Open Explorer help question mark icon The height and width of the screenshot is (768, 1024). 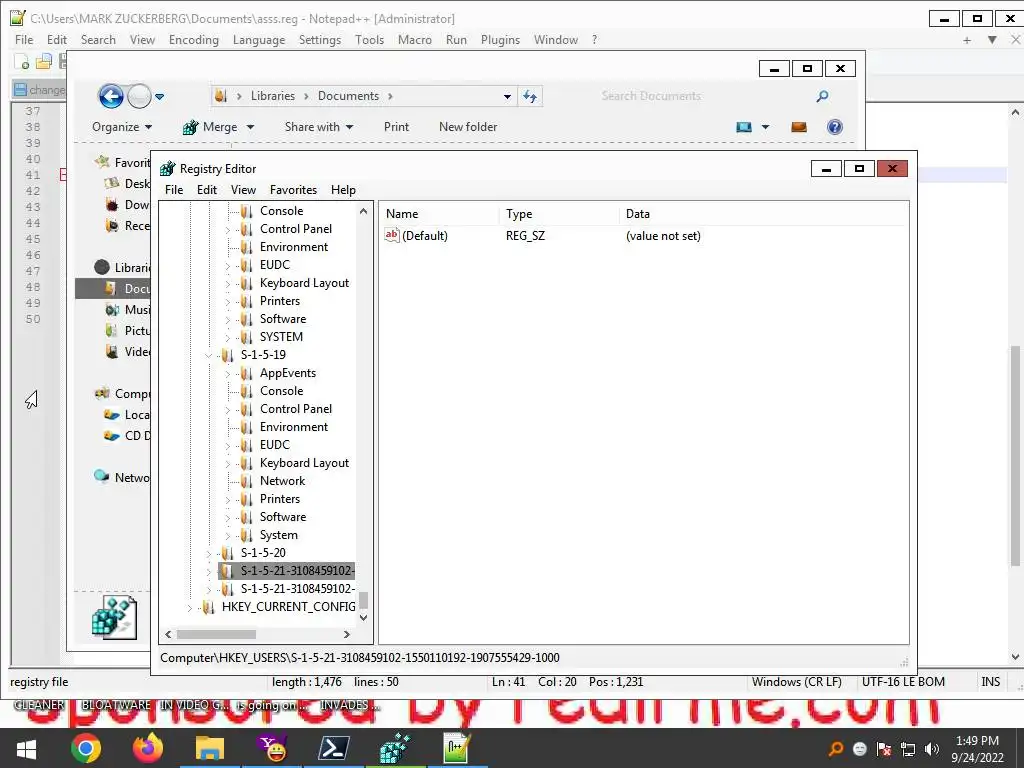[x=835, y=127]
